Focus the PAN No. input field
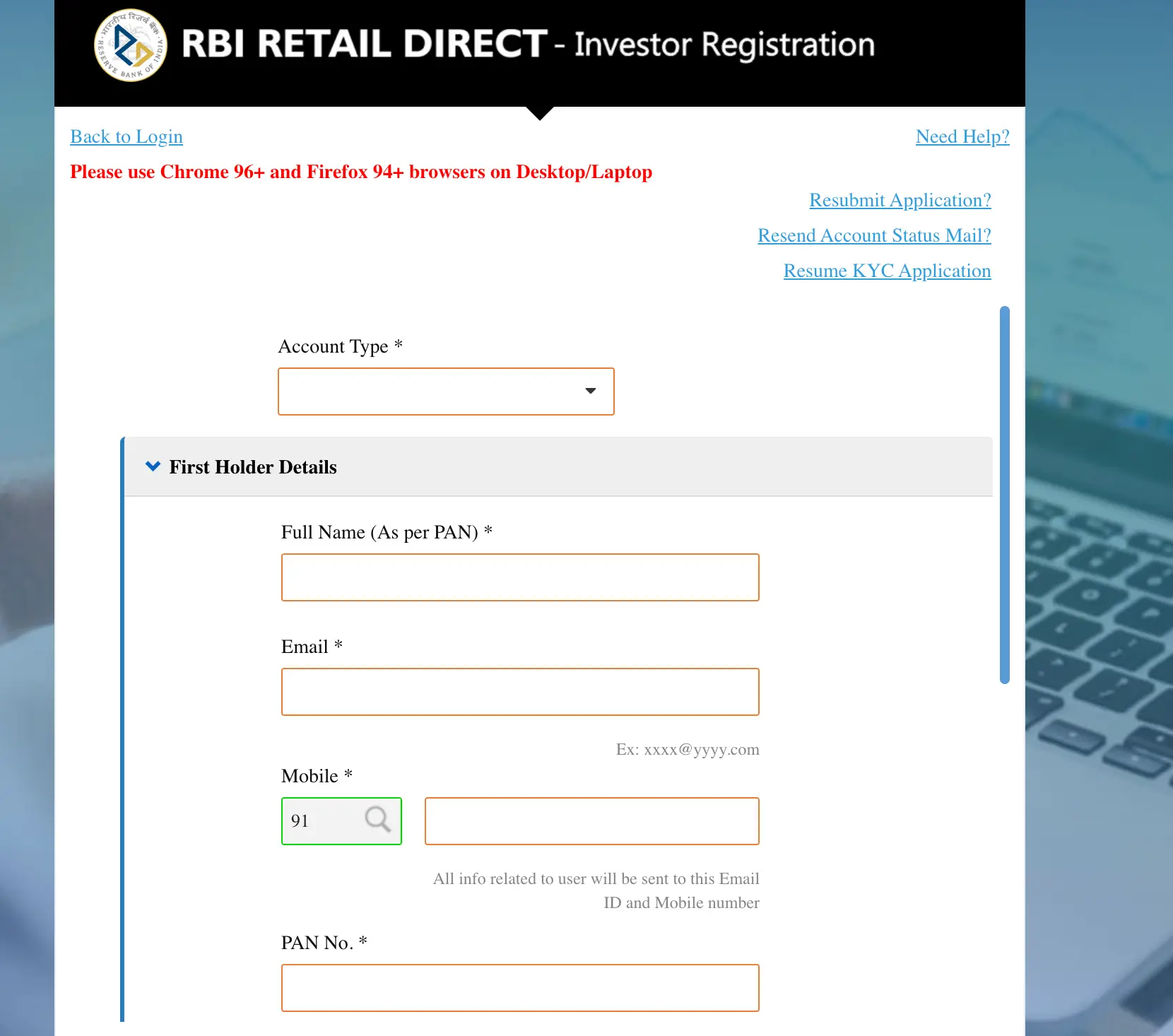Viewport: 1173px width, 1036px height. [x=520, y=988]
